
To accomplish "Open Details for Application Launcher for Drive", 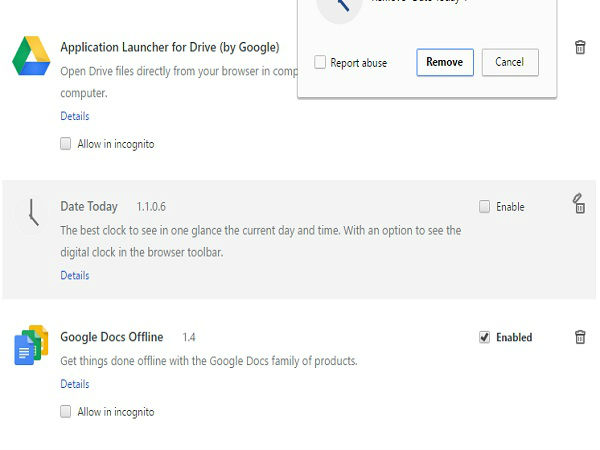I will click(75, 116).
